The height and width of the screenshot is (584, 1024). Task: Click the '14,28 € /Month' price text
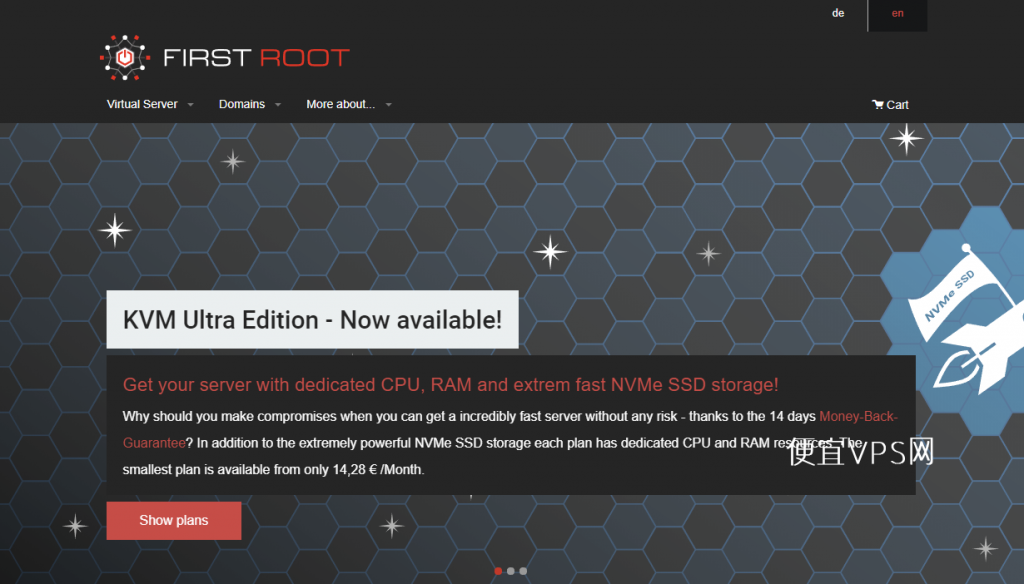pyautogui.click(x=378, y=470)
